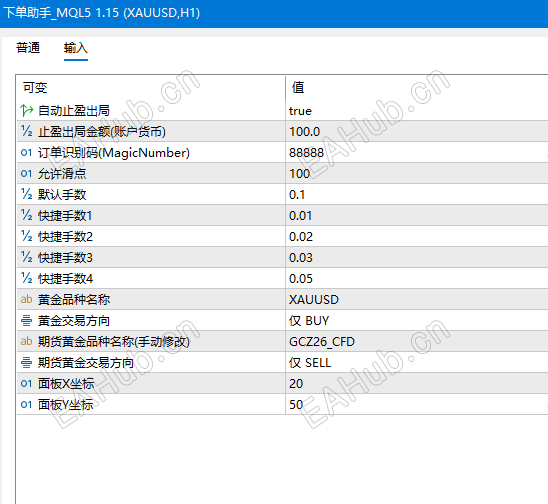This screenshot has width=548, height=504.
Task: Click the green arrow icon beside 自动止盈出局
Action: click(27, 110)
